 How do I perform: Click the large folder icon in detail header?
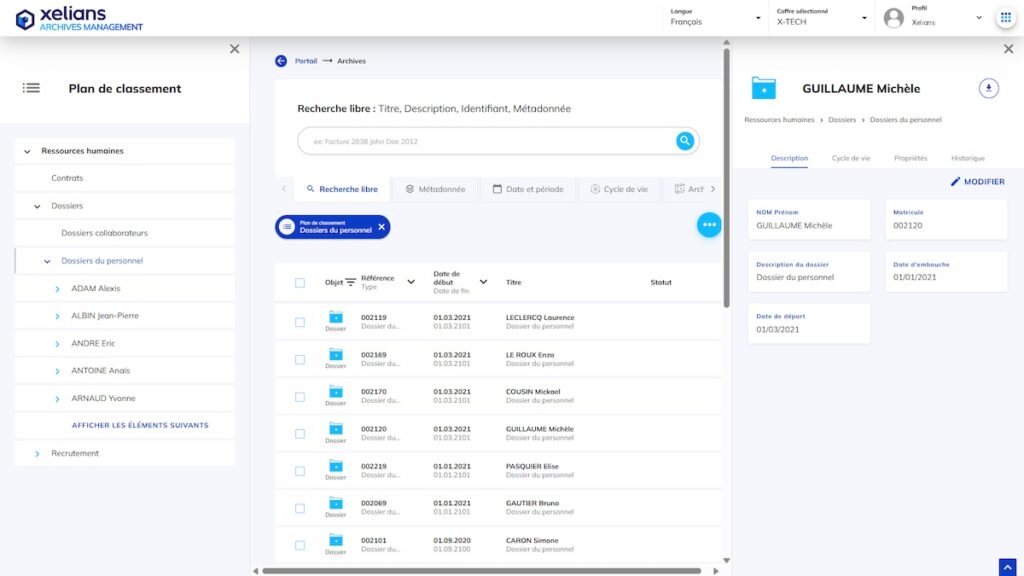[763, 88]
